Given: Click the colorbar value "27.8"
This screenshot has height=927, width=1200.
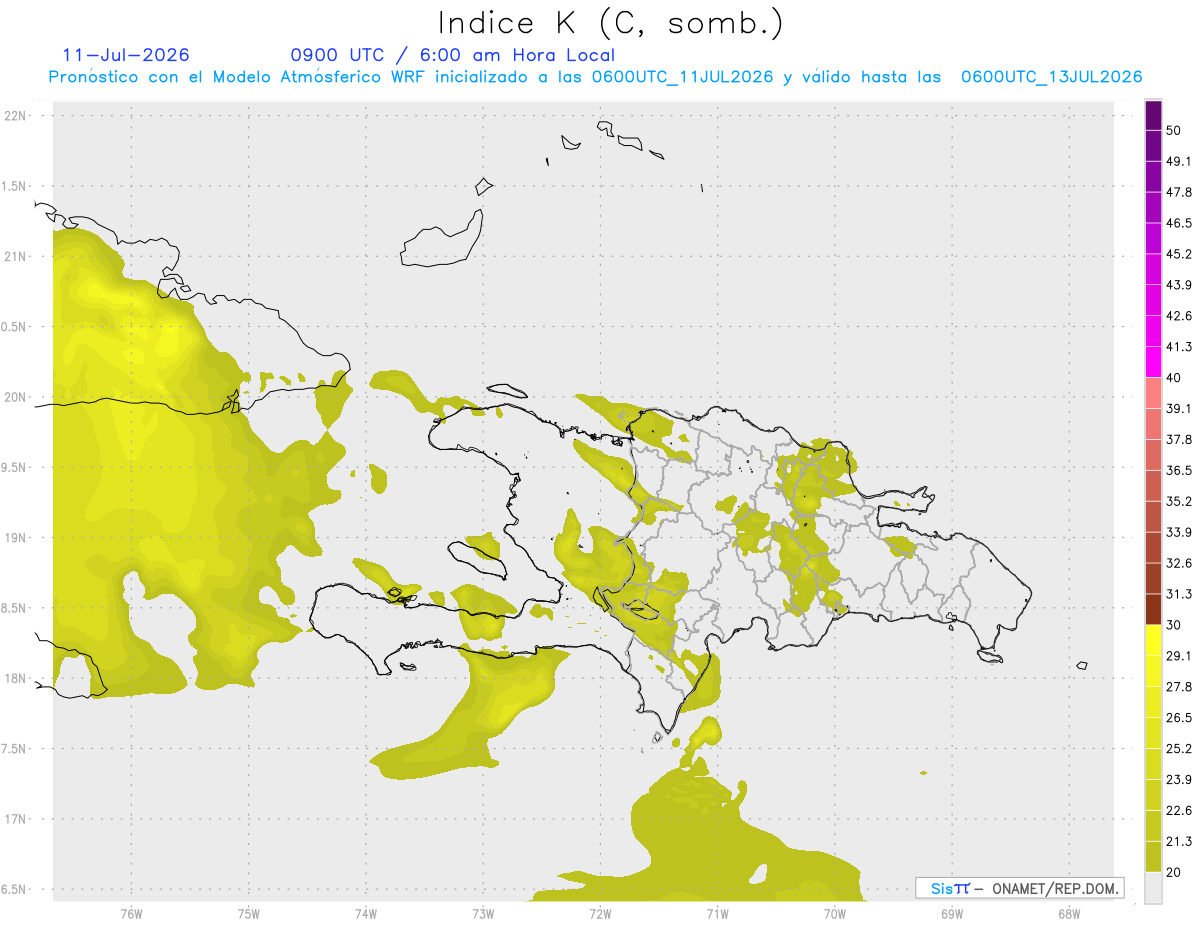Looking at the screenshot, I should pyautogui.click(x=1179, y=687).
